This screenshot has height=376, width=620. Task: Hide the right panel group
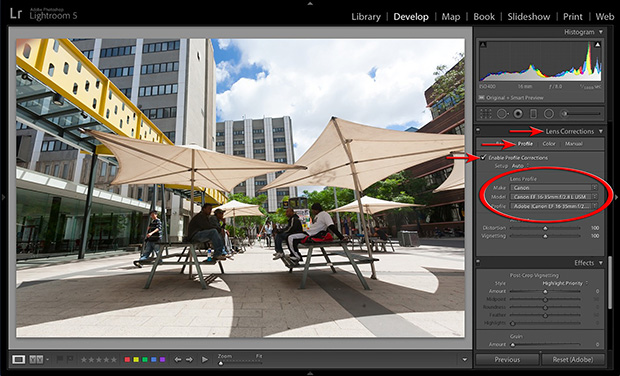(617, 197)
